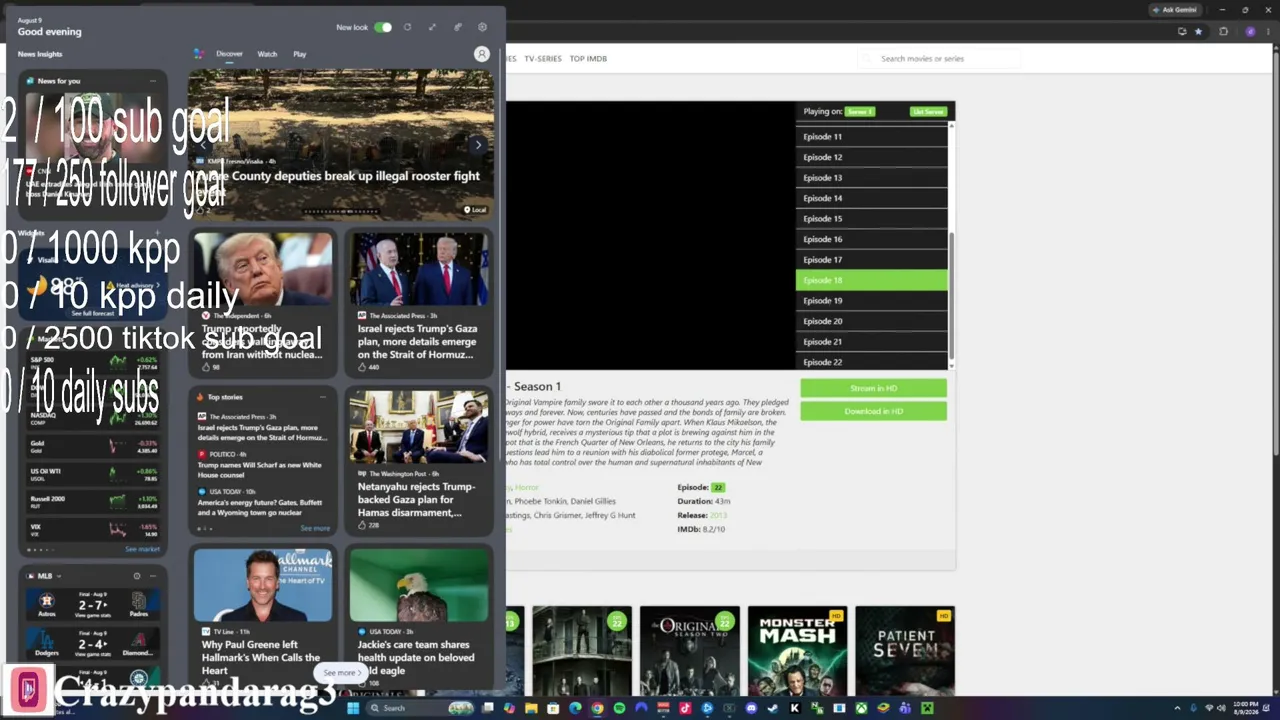The width and height of the screenshot is (1280, 720).
Task: Select Episode 13 in the episode list
Action: [x=871, y=178]
